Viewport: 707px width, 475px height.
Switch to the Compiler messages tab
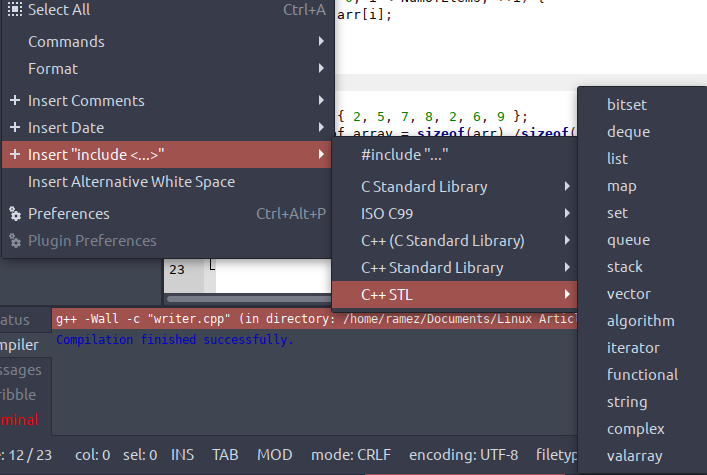click(20, 345)
